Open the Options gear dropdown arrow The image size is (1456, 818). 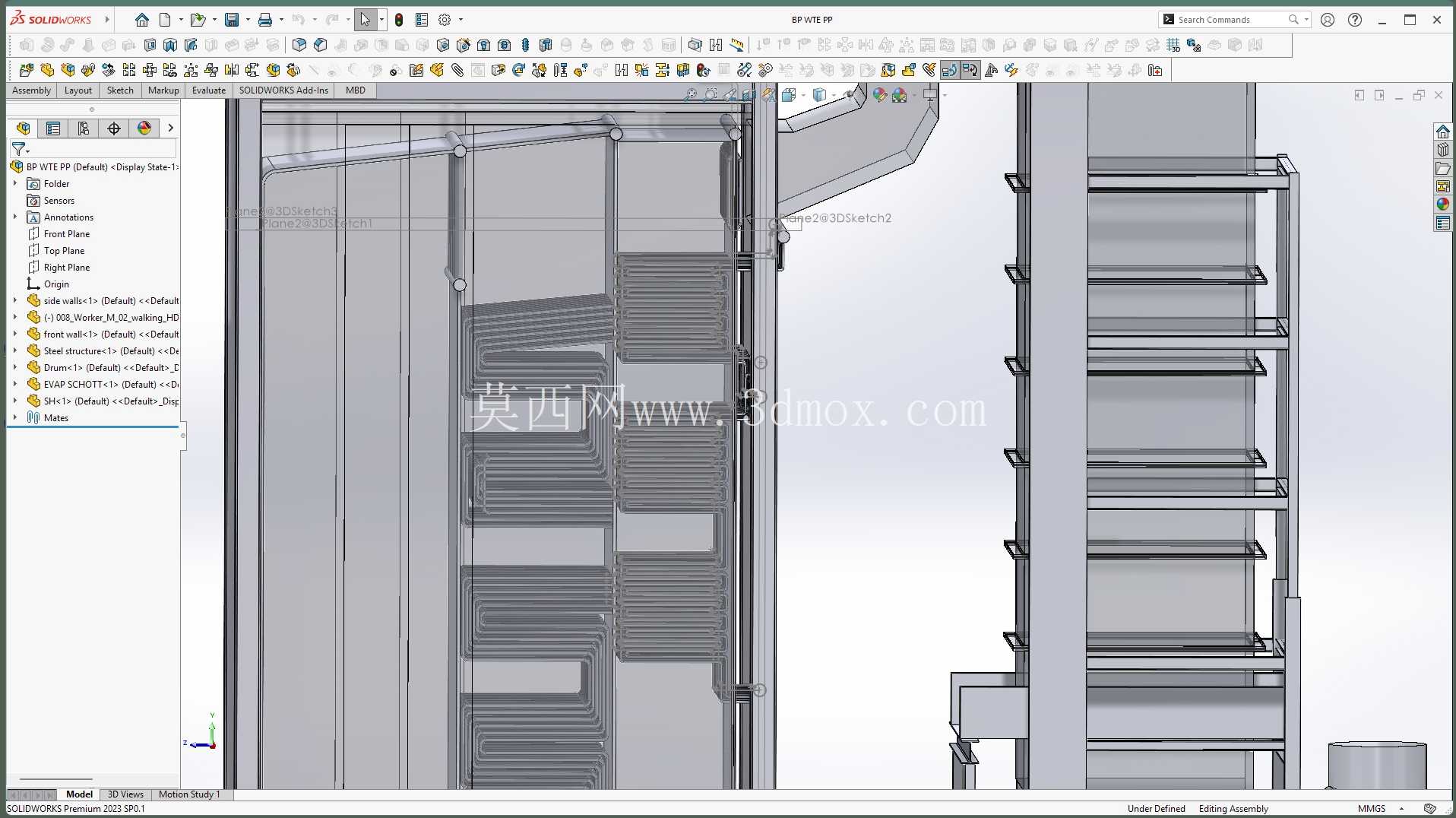click(461, 20)
